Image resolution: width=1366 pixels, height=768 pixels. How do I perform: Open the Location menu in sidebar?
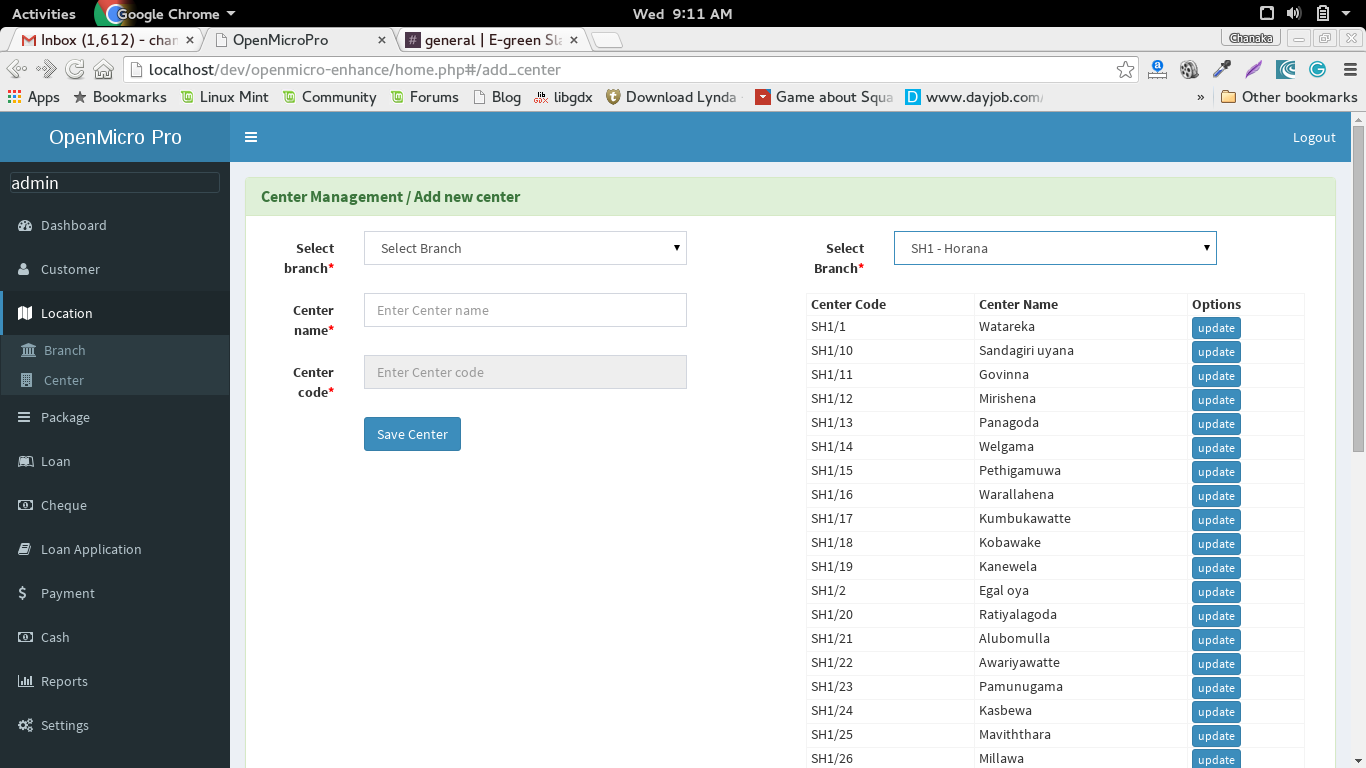[x=115, y=313]
